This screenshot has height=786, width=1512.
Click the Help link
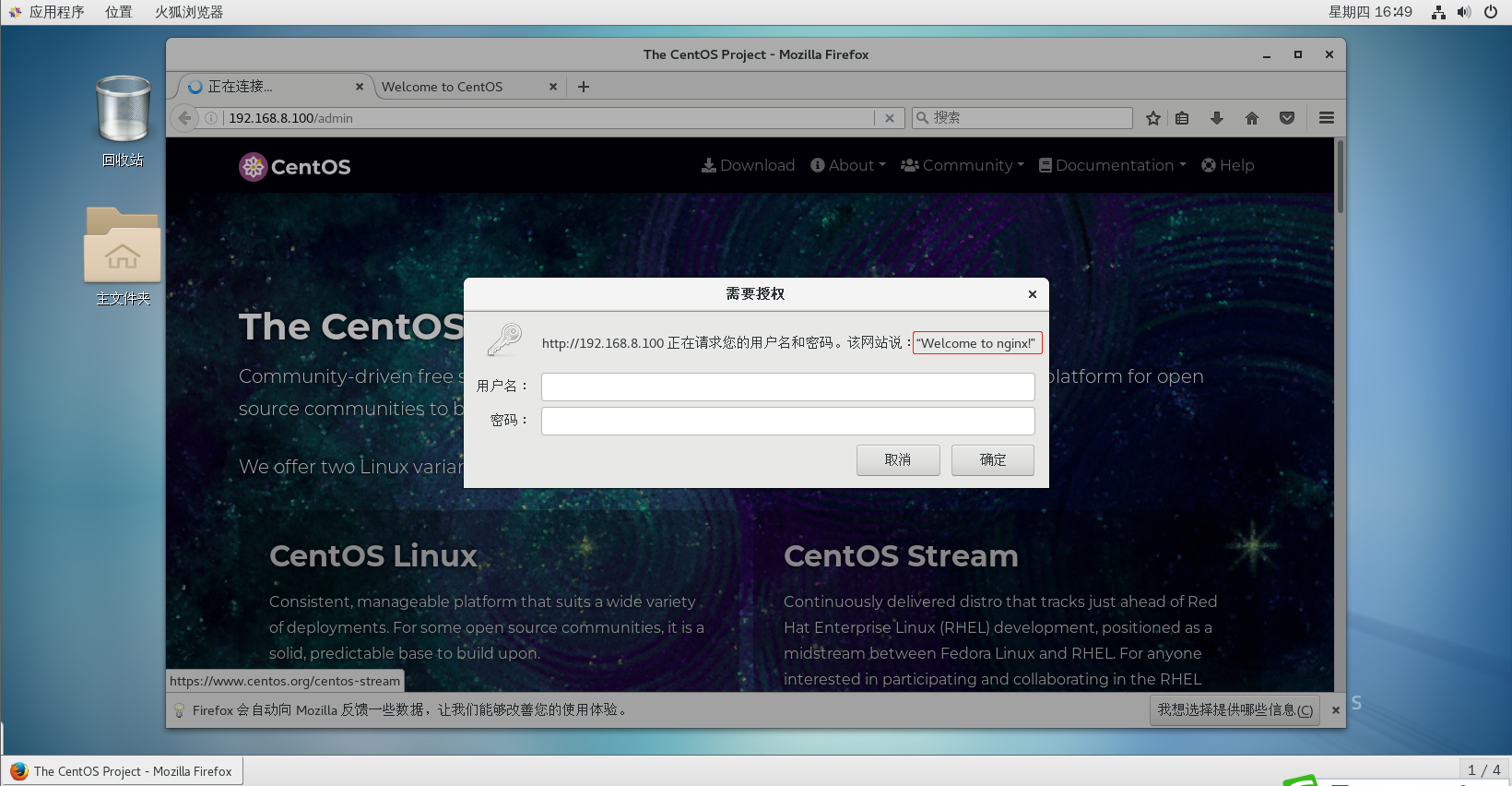tap(1228, 165)
